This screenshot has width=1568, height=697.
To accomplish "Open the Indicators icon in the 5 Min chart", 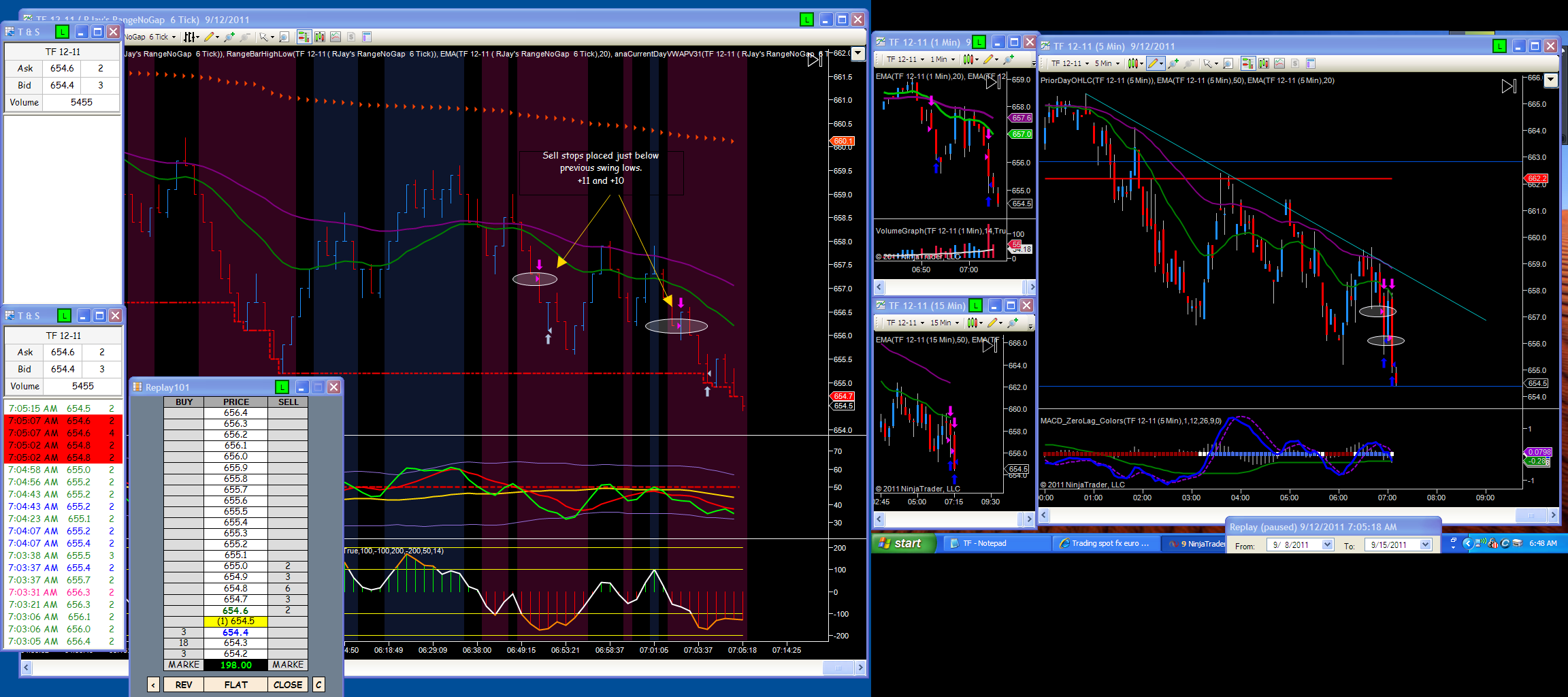I will pos(1279,63).
